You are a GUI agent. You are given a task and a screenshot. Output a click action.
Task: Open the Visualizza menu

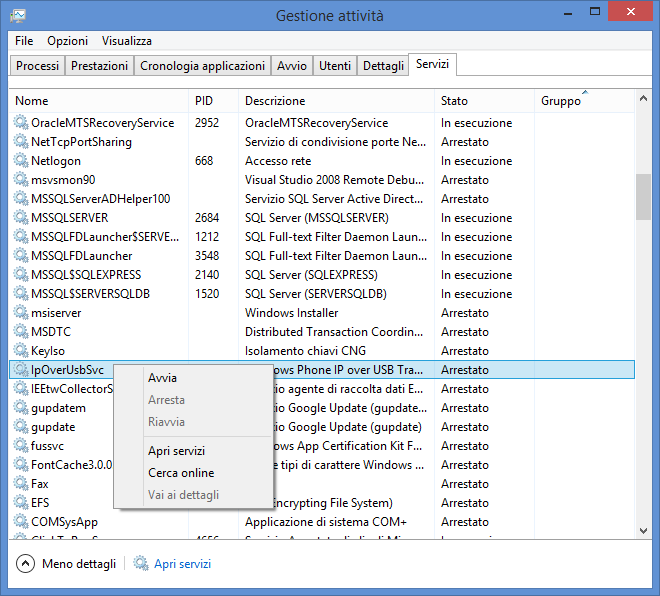[x=127, y=41]
